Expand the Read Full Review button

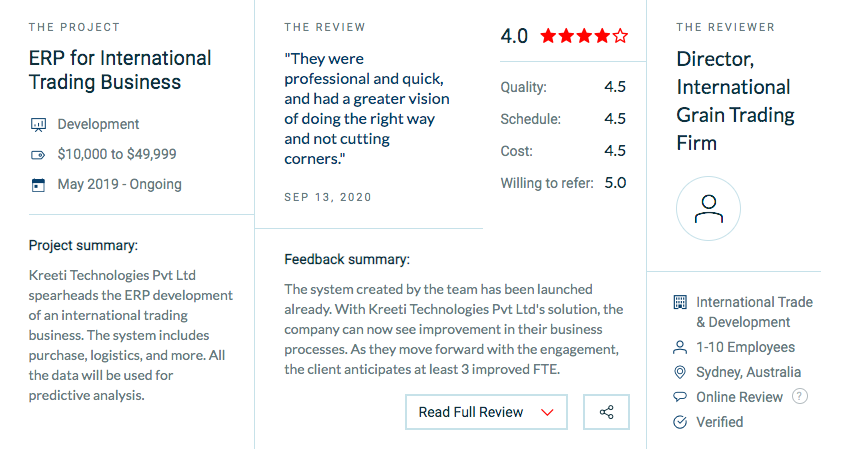click(486, 412)
